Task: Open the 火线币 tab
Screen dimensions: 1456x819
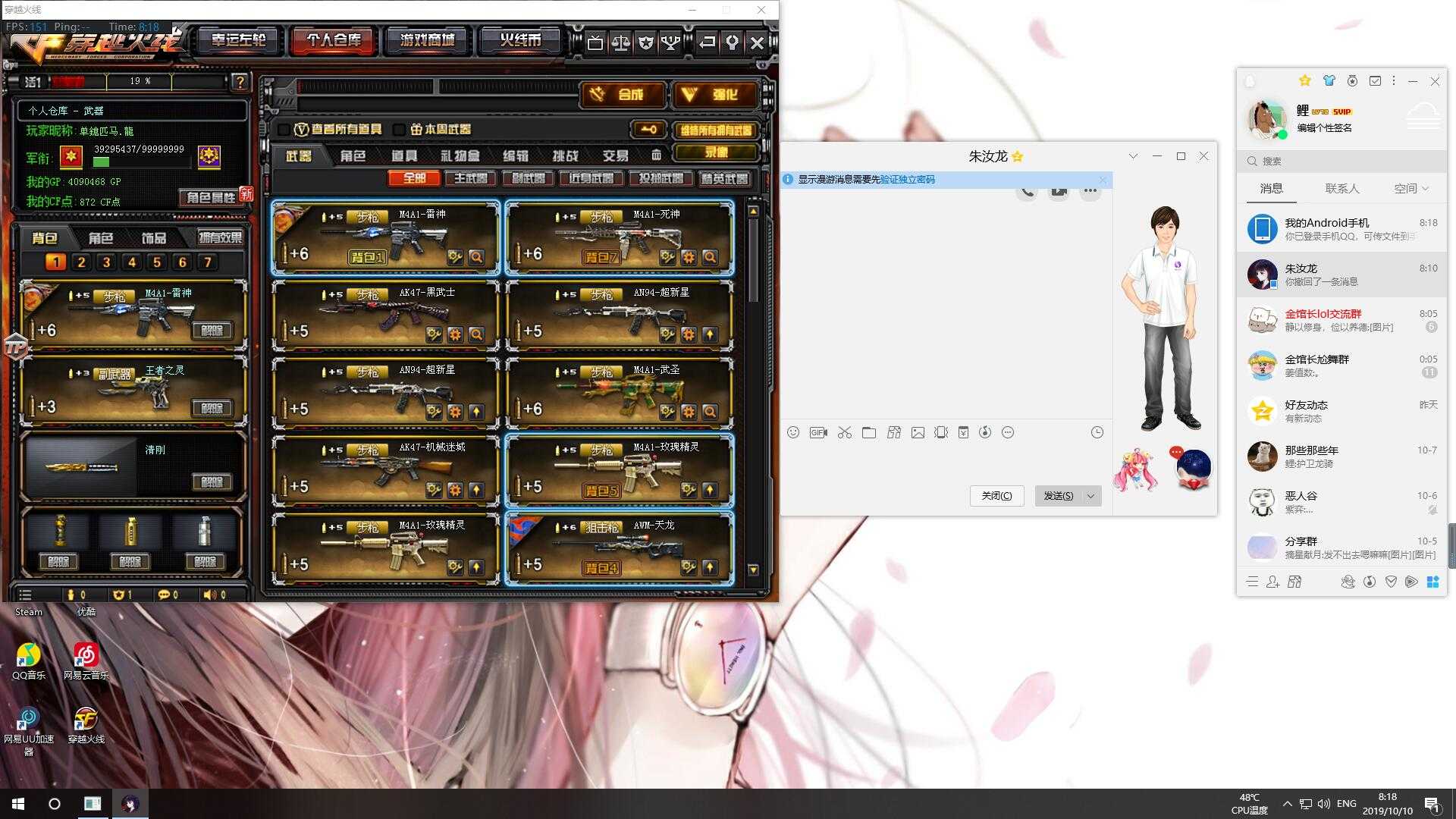Action: coord(521,40)
